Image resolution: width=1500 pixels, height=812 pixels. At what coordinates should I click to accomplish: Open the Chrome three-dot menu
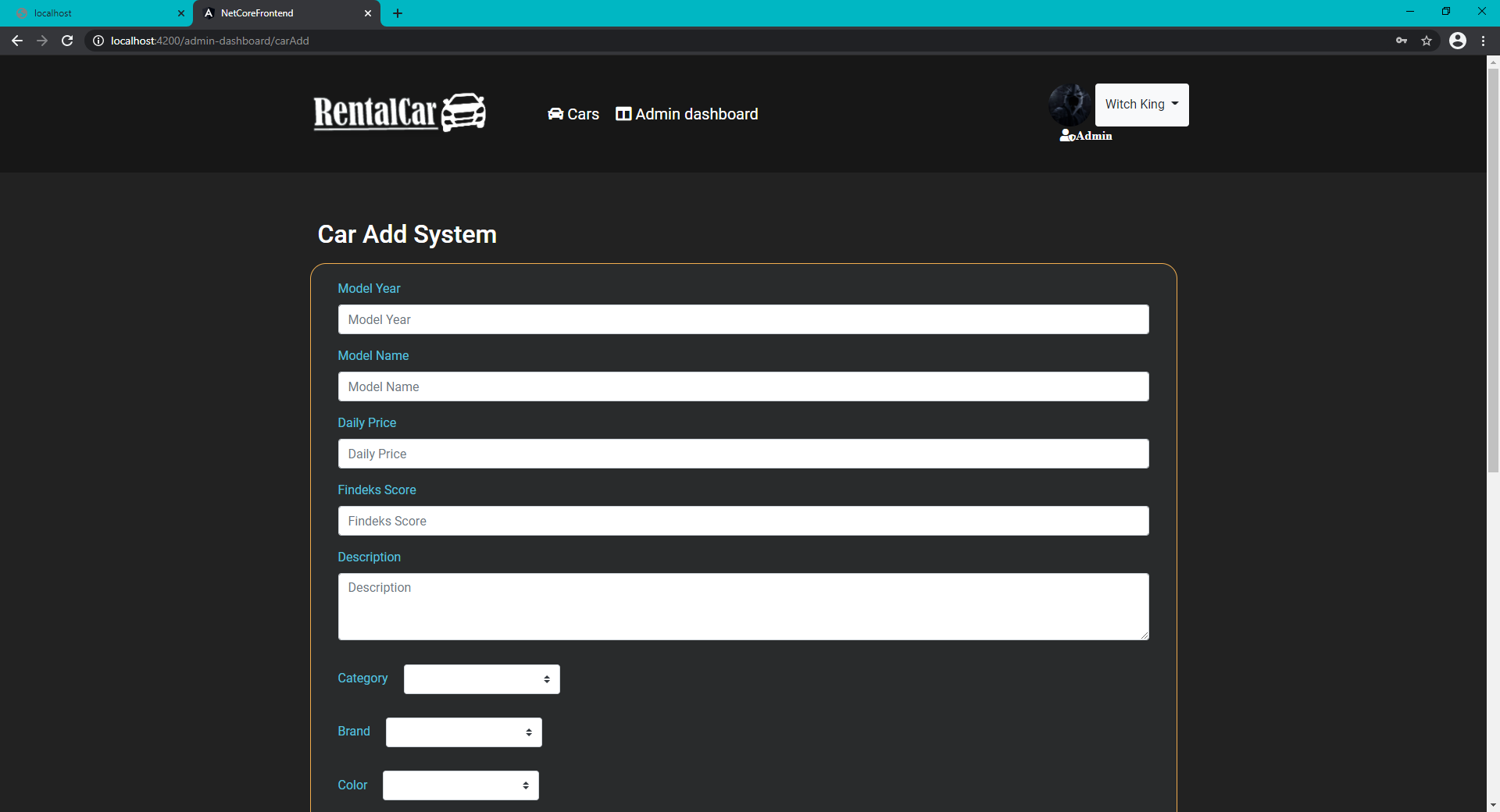(x=1483, y=41)
